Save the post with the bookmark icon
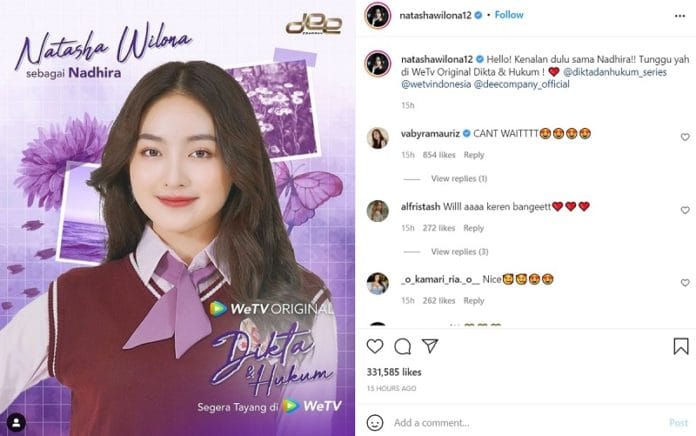Image resolution: width=696 pixels, height=436 pixels. click(681, 346)
